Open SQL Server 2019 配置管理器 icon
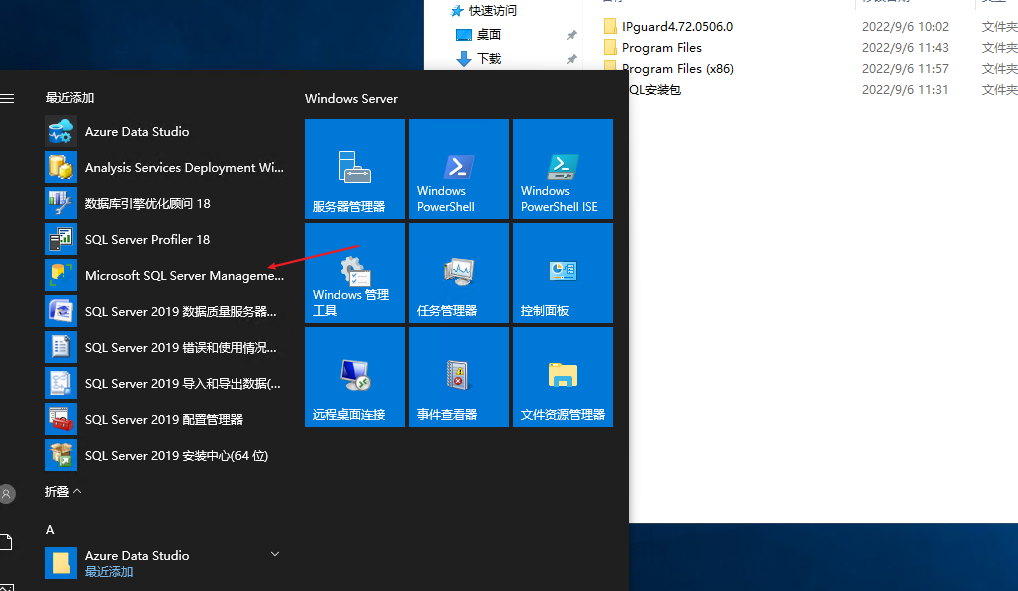This screenshot has width=1018, height=591. 61,420
